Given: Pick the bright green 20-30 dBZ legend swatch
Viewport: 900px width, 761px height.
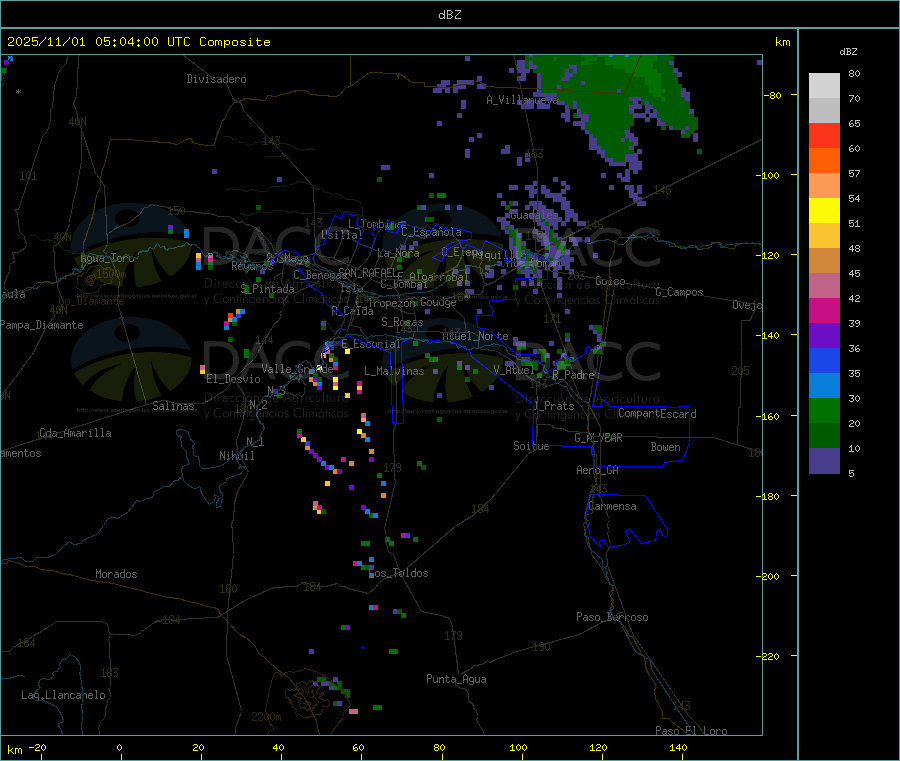Looking at the screenshot, I should [x=824, y=410].
